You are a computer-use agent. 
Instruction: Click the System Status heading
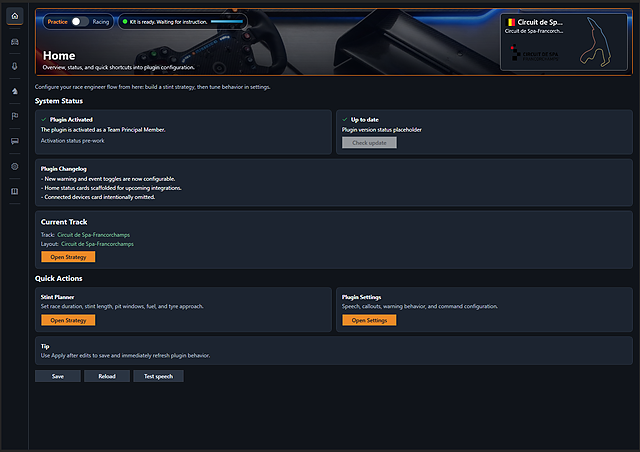[x=59, y=101]
